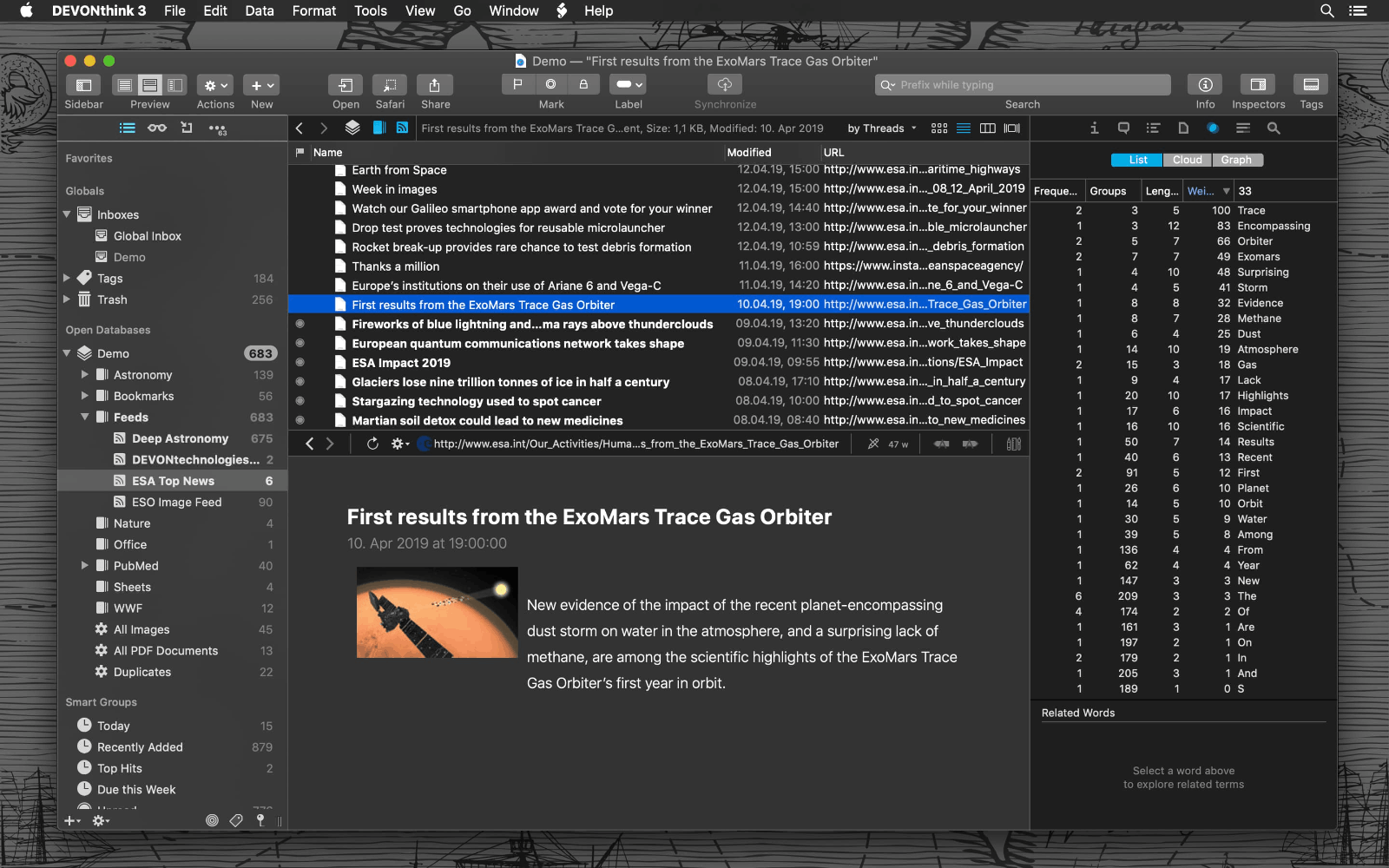Click the Synchronize cloud icon
1389x868 pixels.
pyautogui.click(x=724, y=85)
